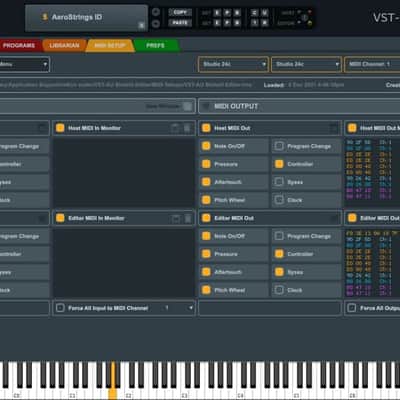Open the PREFS tab
The image size is (400, 400).
[155, 45]
